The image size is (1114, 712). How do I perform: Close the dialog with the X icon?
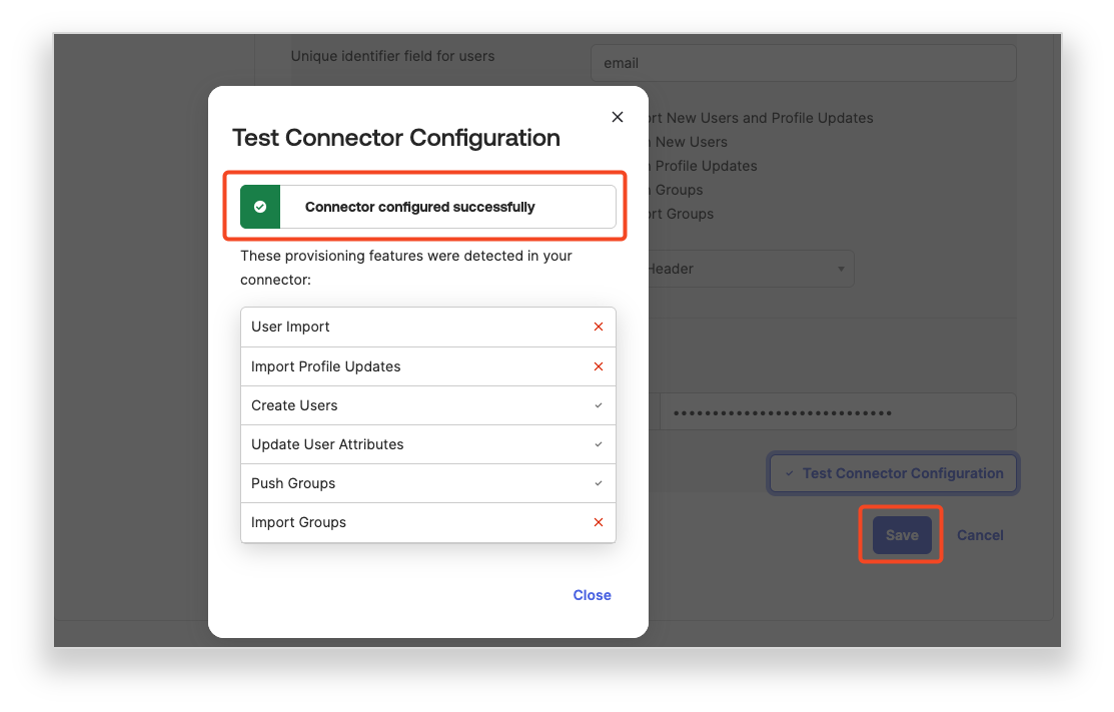point(617,117)
